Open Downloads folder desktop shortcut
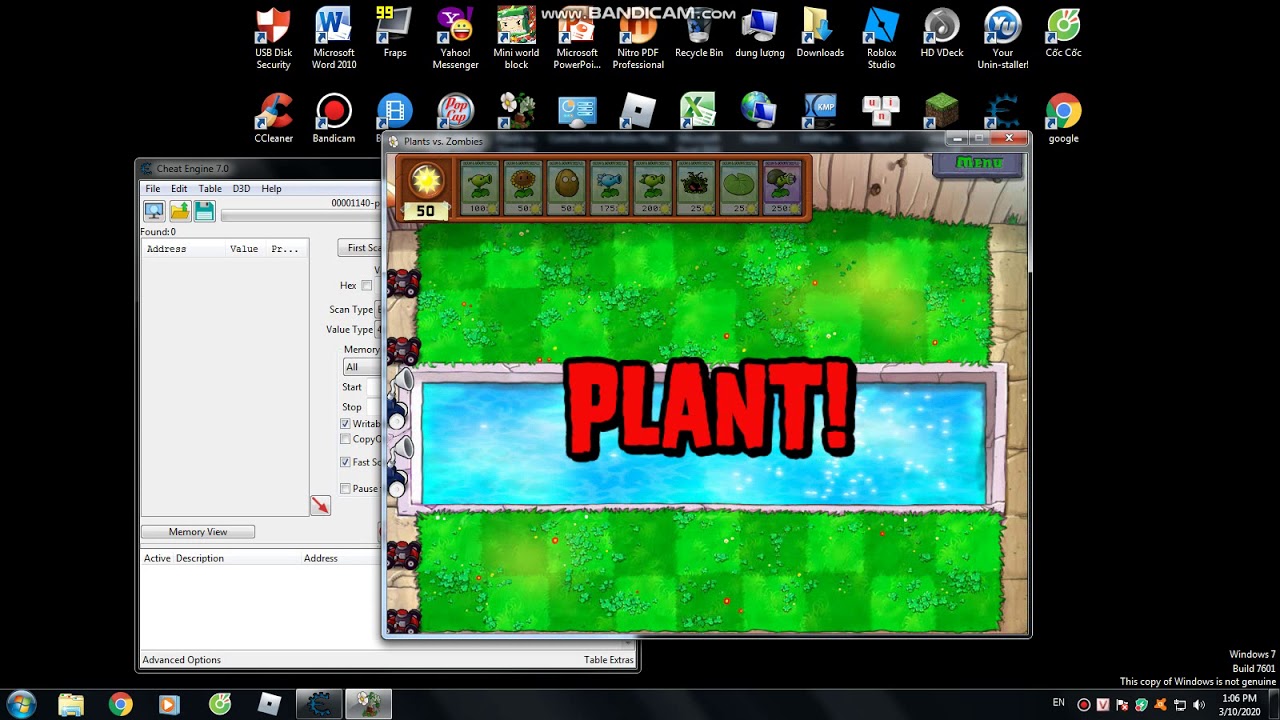The height and width of the screenshot is (720, 1280). (820, 33)
